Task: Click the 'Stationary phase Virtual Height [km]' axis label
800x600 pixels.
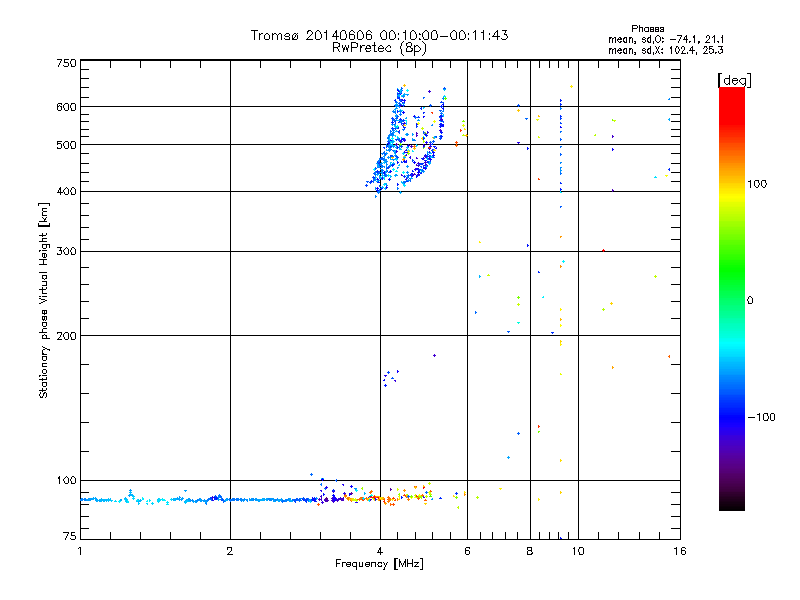Action: click(x=43, y=300)
